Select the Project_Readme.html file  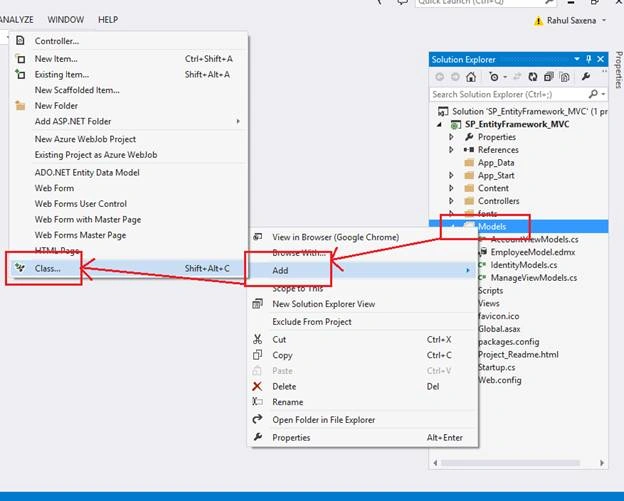[518, 354]
